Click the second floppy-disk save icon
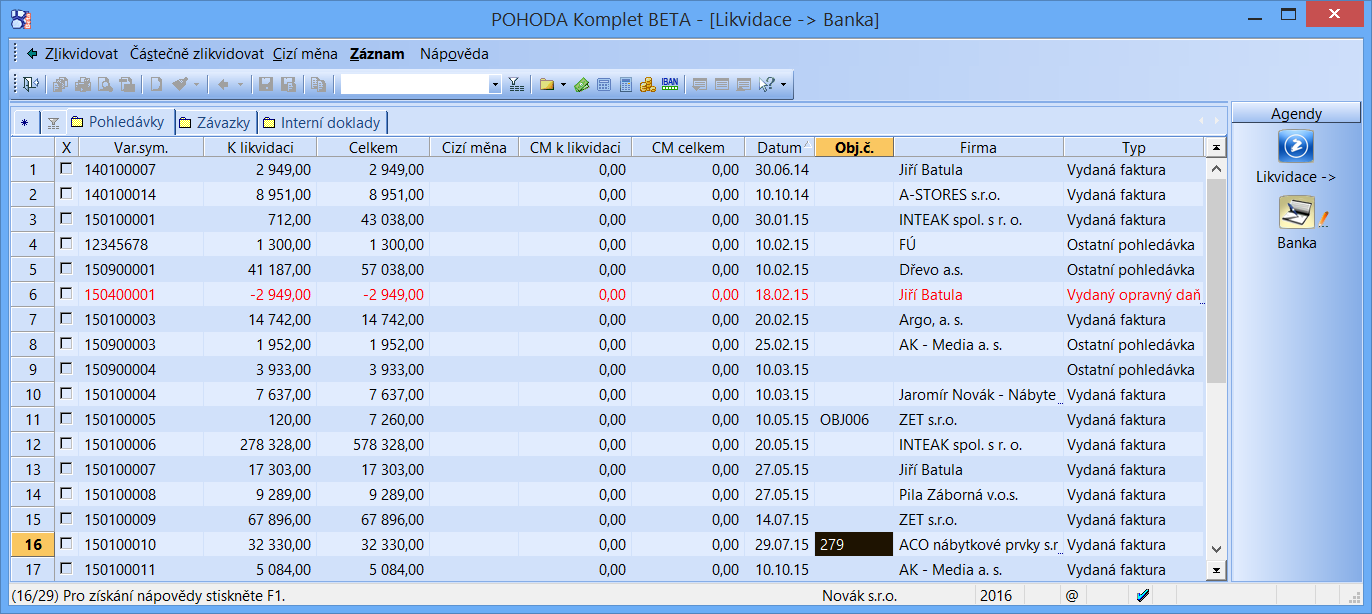The width and height of the screenshot is (1372, 614). click(288, 85)
